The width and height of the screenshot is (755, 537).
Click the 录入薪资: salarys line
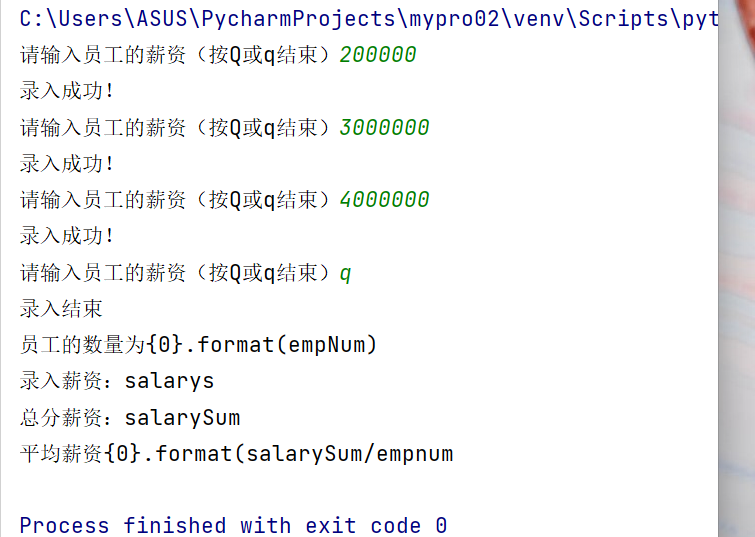(117, 381)
